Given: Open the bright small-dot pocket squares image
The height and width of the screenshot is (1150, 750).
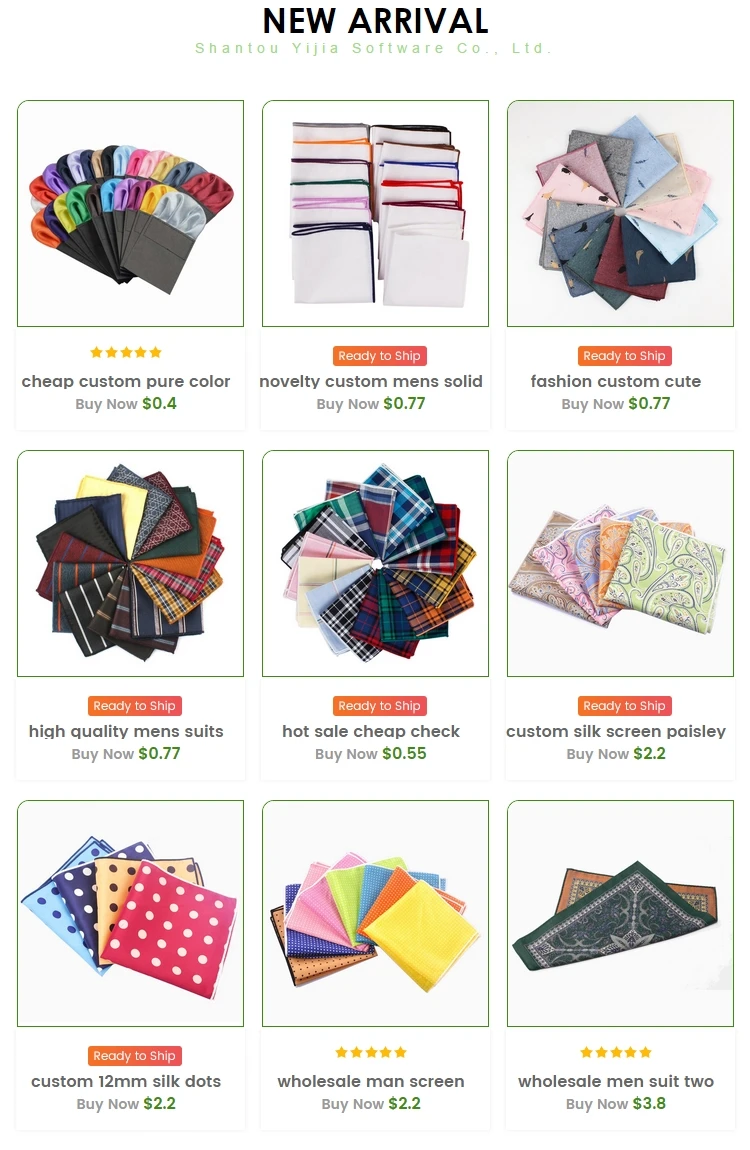Looking at the screenshot, I should point(375,913).
